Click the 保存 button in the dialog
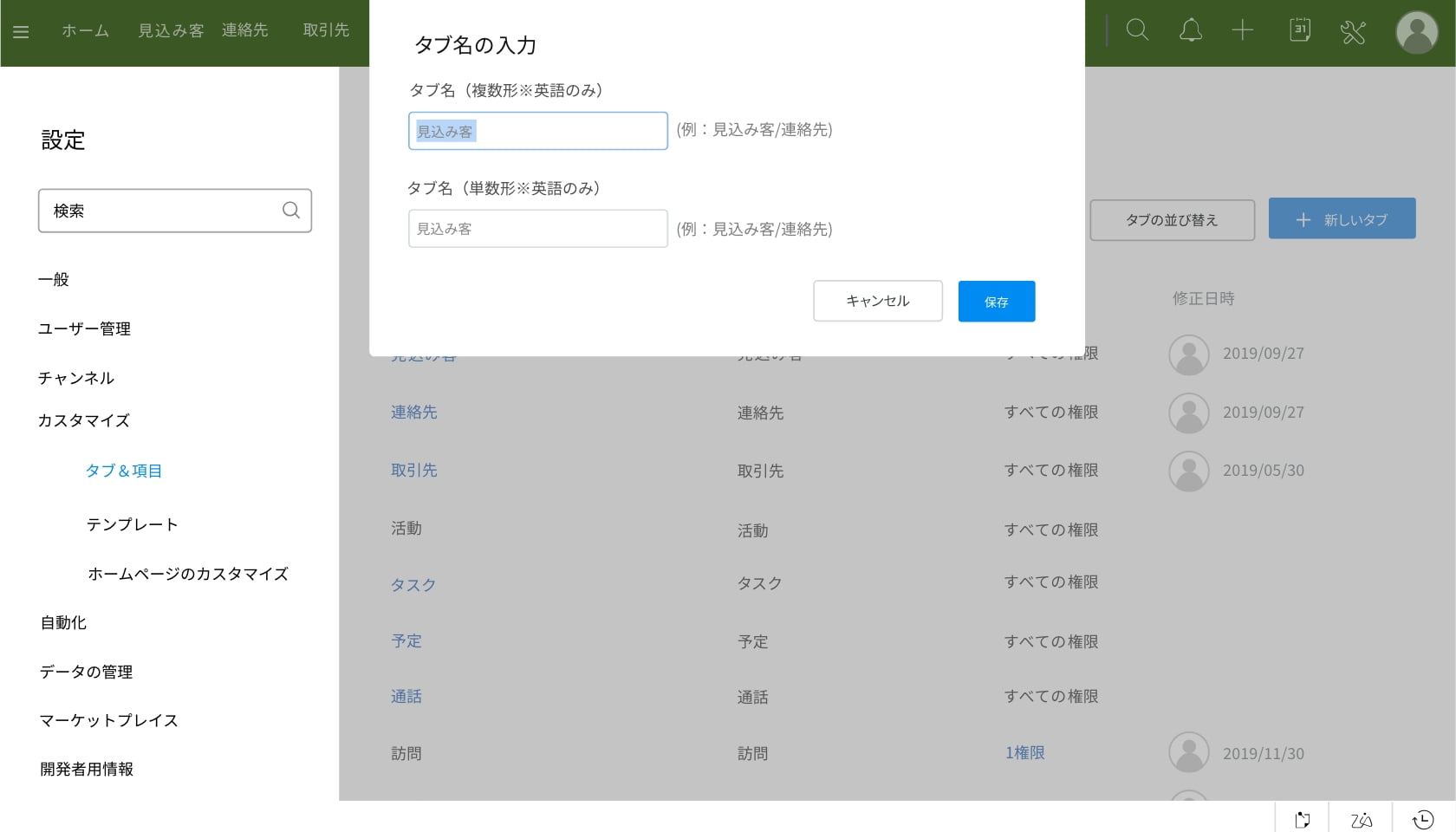The width and height of the screenshot is (1456, 832). click(x=996, y=302)
